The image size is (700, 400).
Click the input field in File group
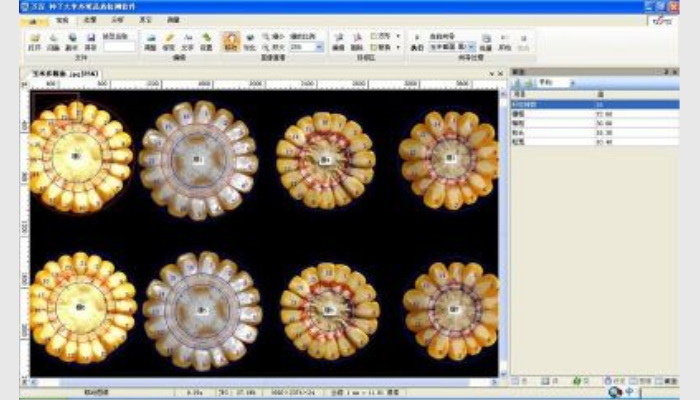(119, 46)
